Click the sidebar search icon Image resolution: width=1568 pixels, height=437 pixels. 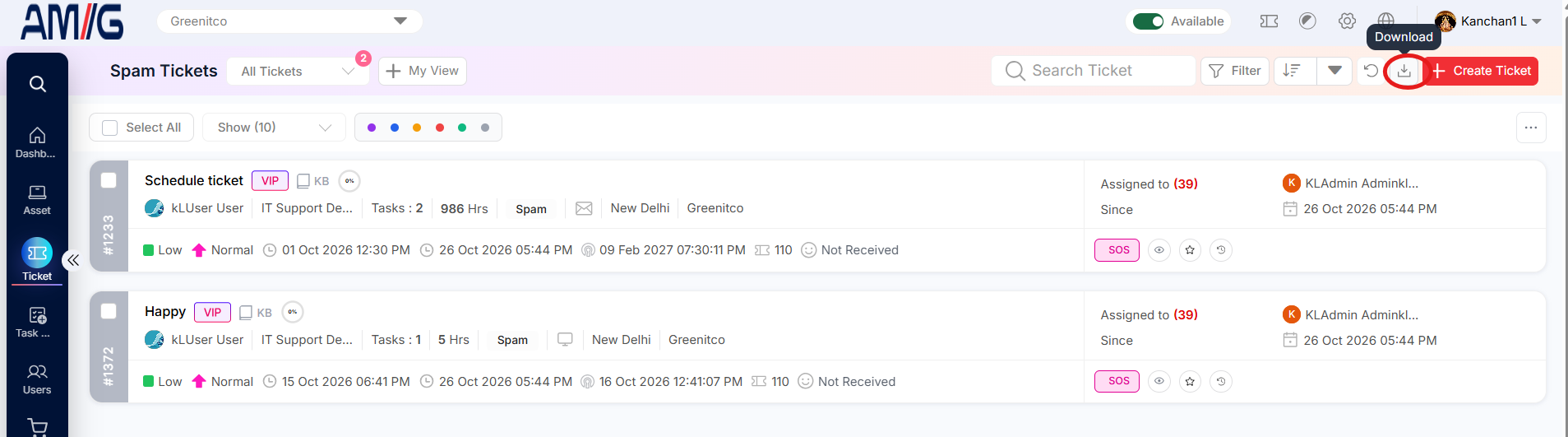(x=38, y=84)
